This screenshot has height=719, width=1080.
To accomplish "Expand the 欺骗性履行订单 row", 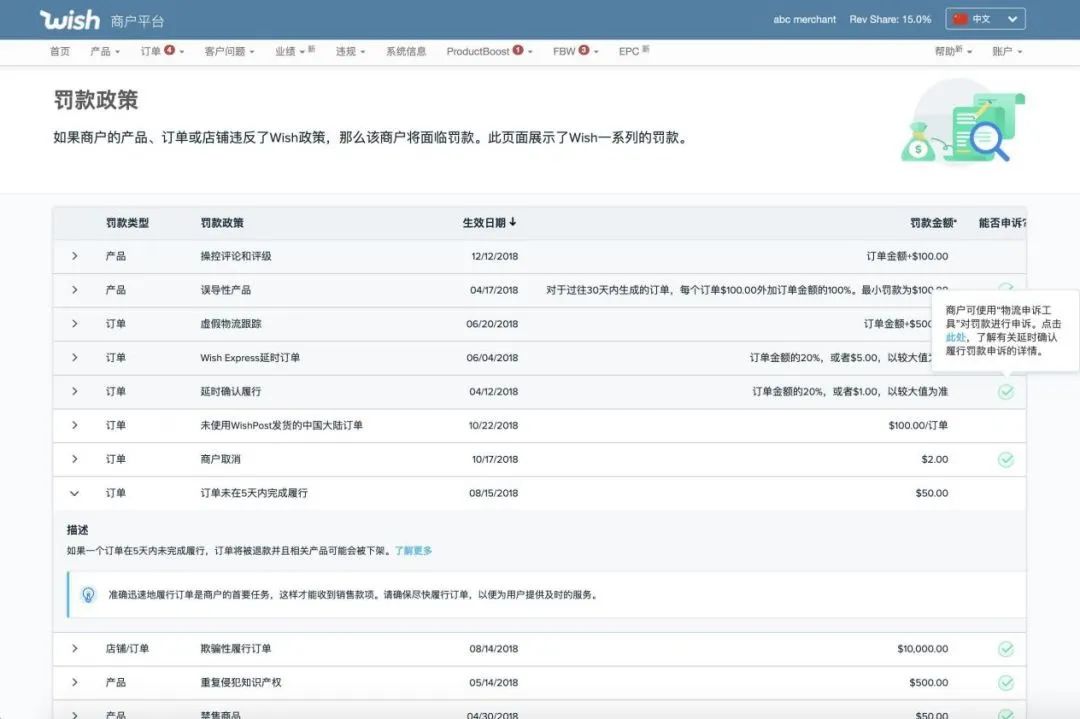I will tap(74, 649).
